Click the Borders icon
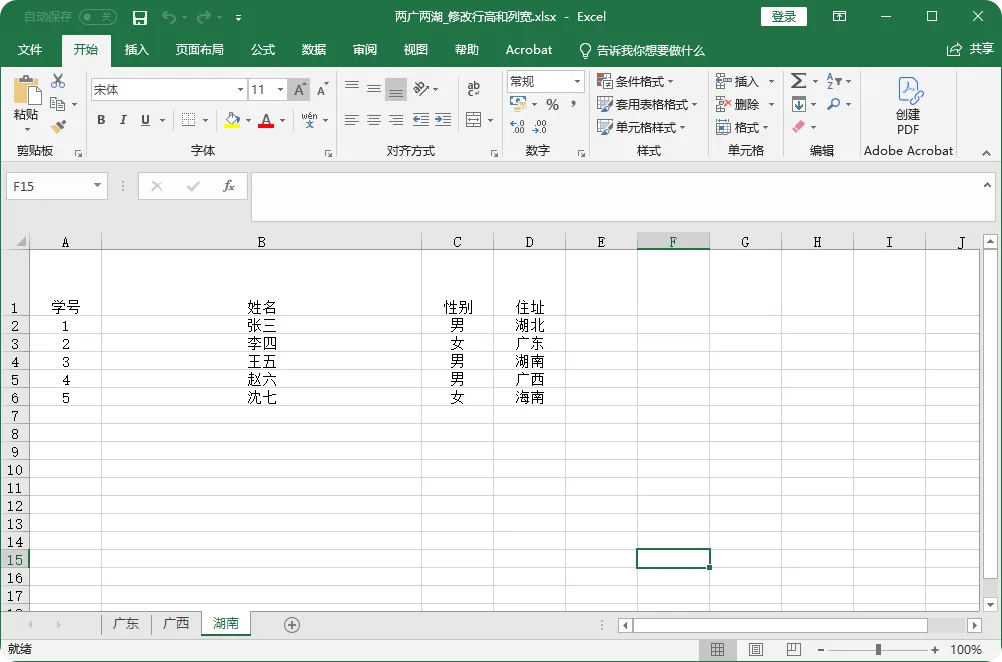Screen dimensions: 1002x662 pos(188,119)
